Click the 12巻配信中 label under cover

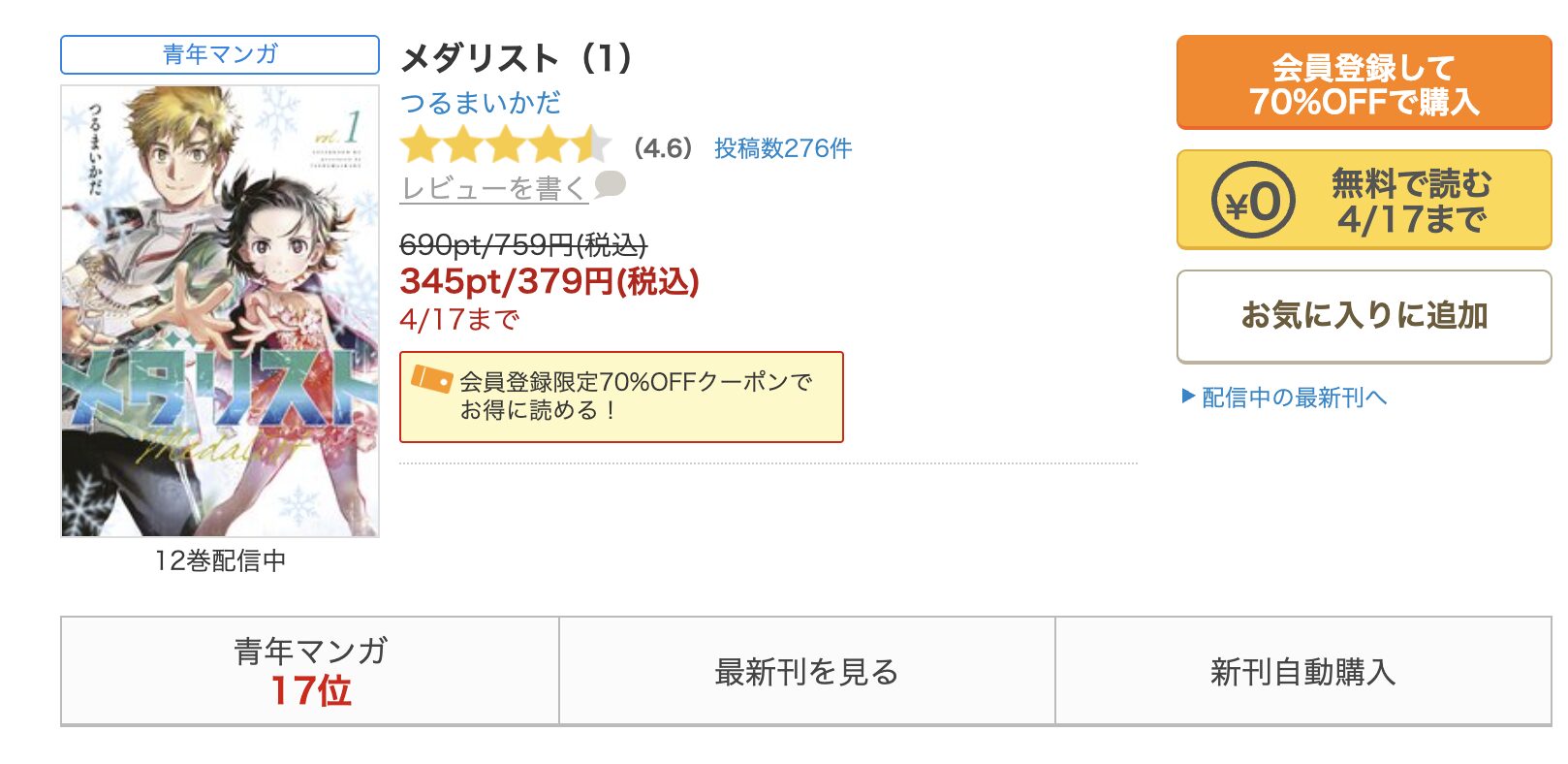pos(220,560)
